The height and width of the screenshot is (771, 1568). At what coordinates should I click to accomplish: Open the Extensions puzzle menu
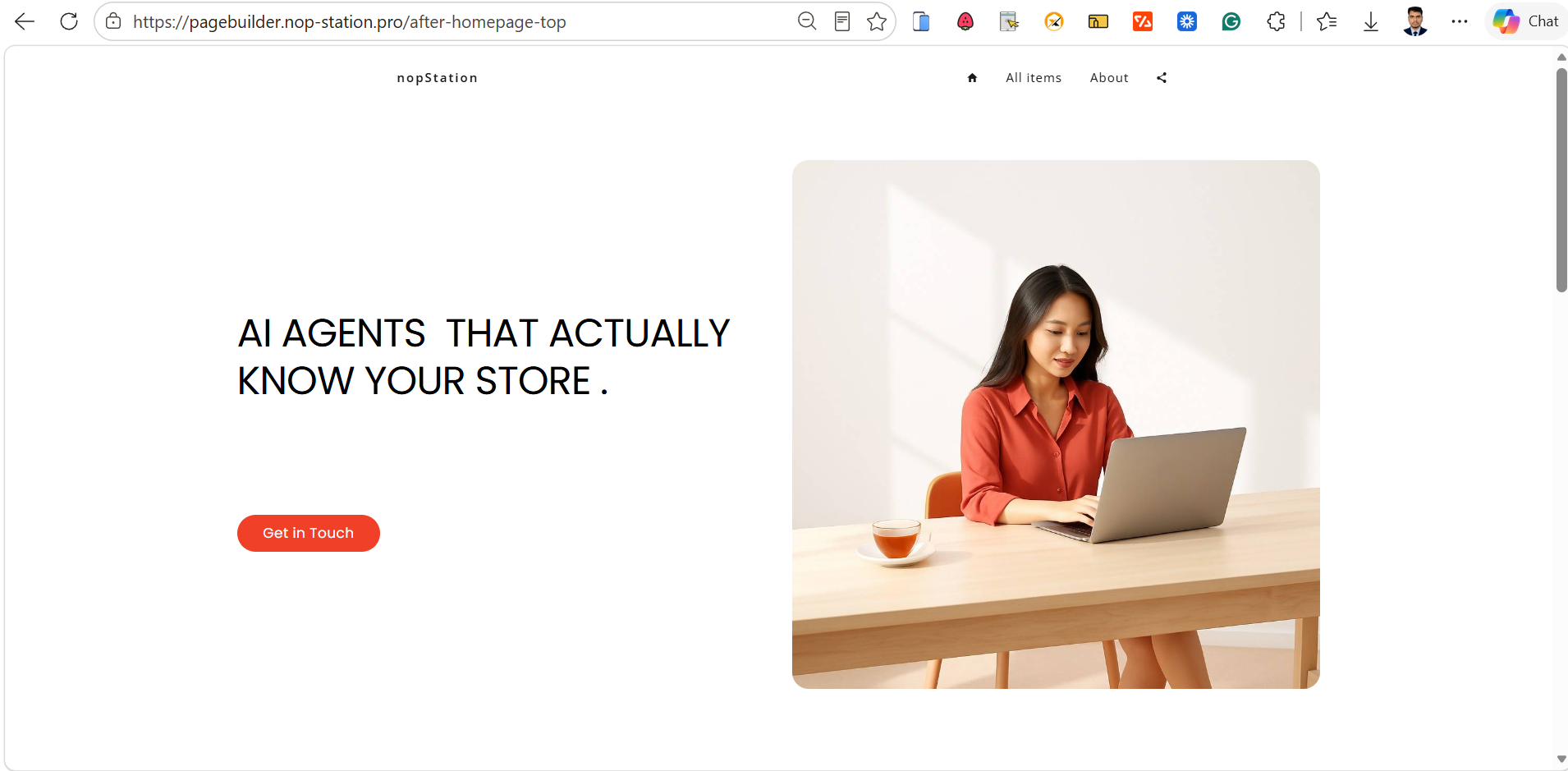tap(1276, 21)
